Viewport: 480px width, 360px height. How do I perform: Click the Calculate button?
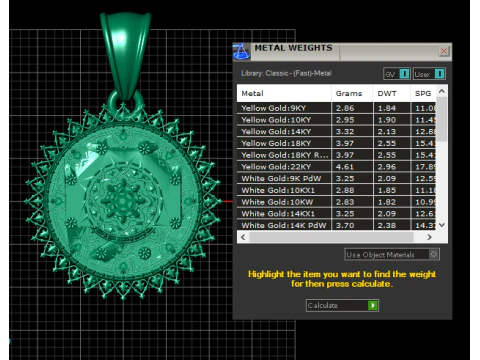342,305
